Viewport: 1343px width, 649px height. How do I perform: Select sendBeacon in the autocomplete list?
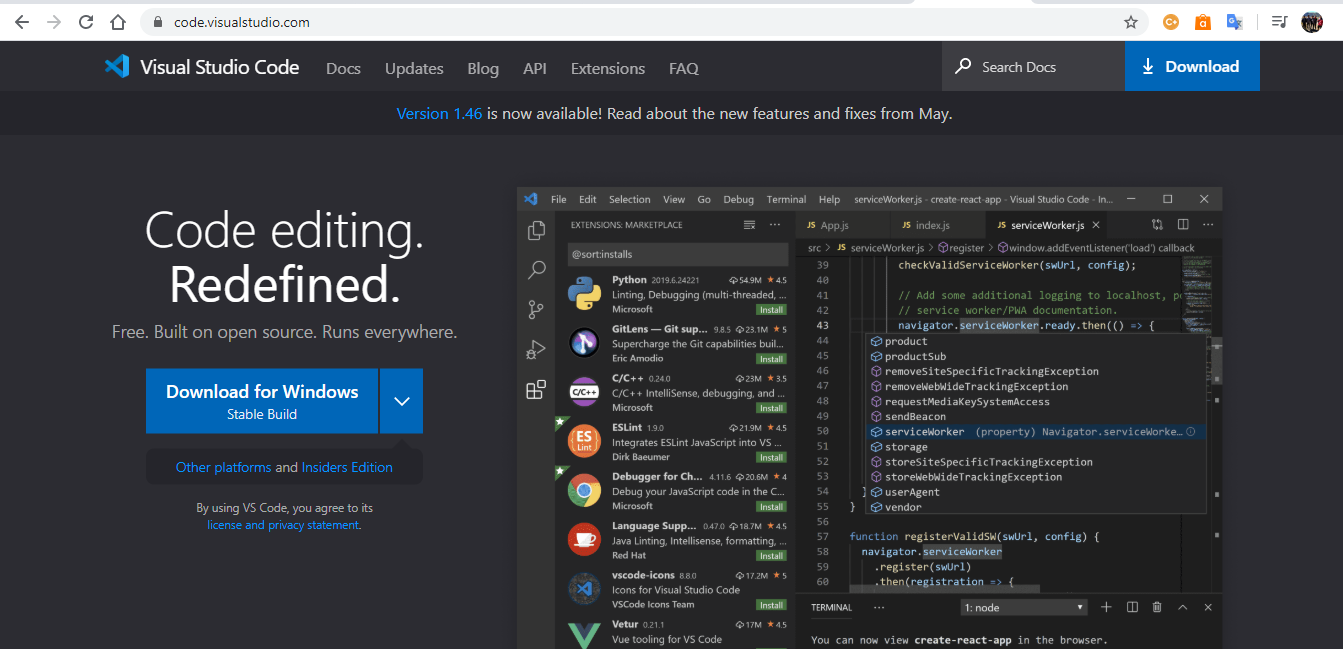pos(1036,416)
